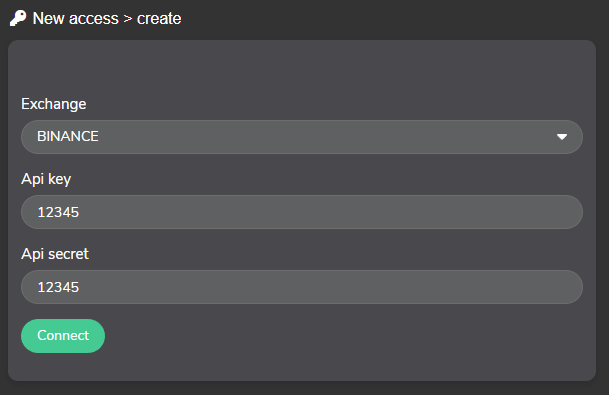609x395 pixels.
Task: Click the 12345 value in Api key field
Action: tap(58, 212)
